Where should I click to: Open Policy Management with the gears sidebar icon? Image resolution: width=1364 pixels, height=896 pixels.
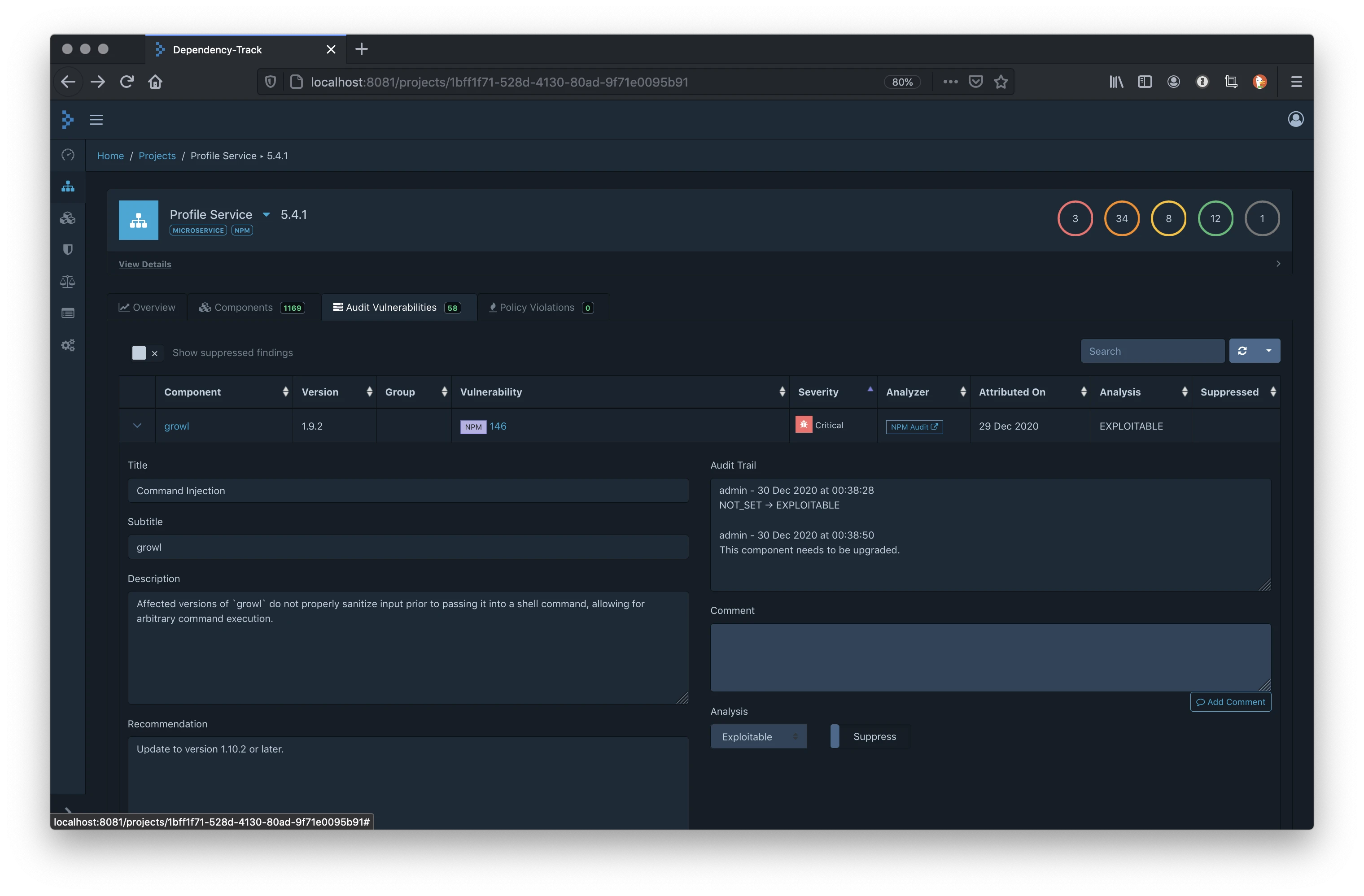[x=68, y=345]
